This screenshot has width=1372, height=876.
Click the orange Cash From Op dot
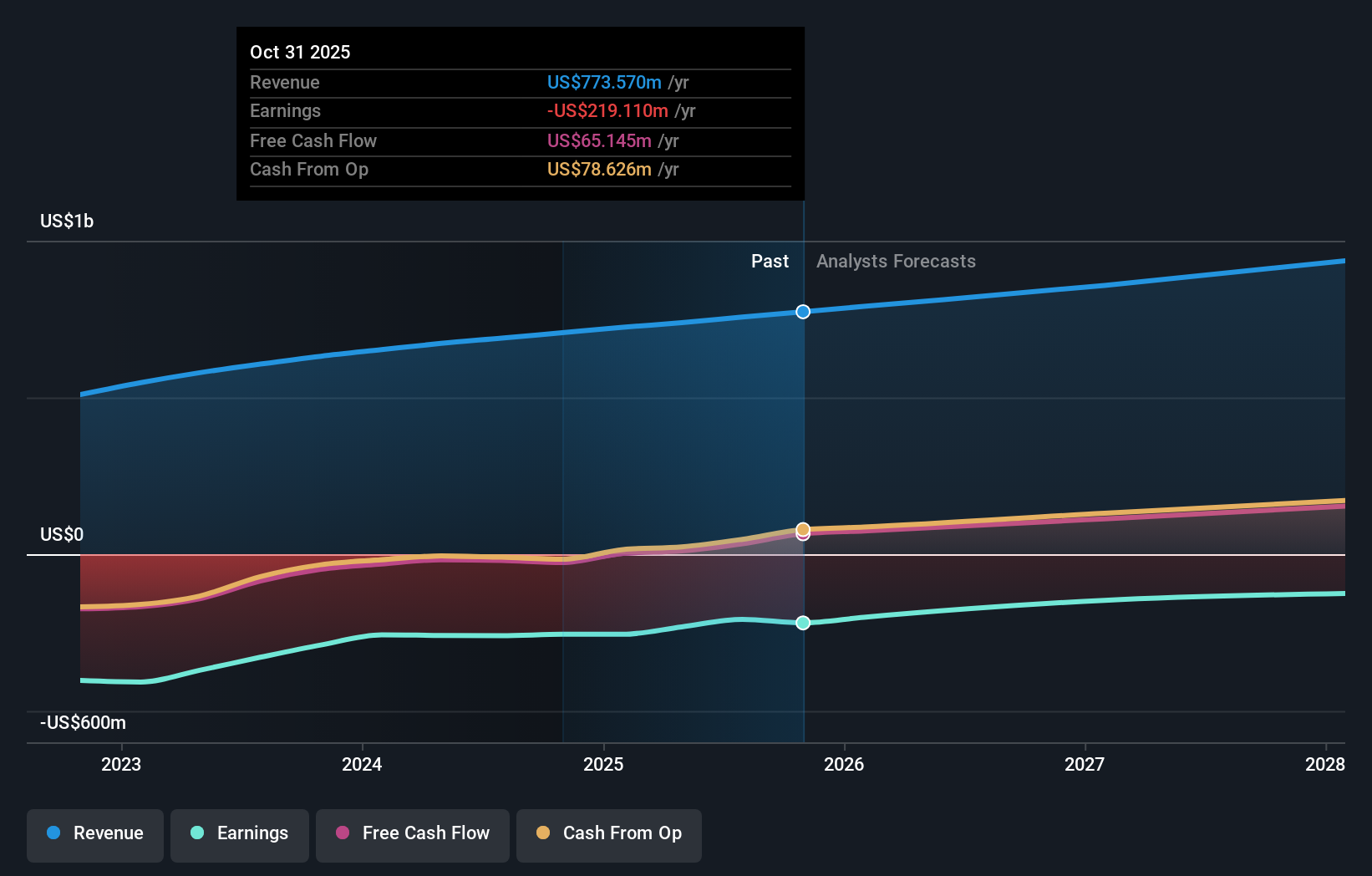(542, 833)
